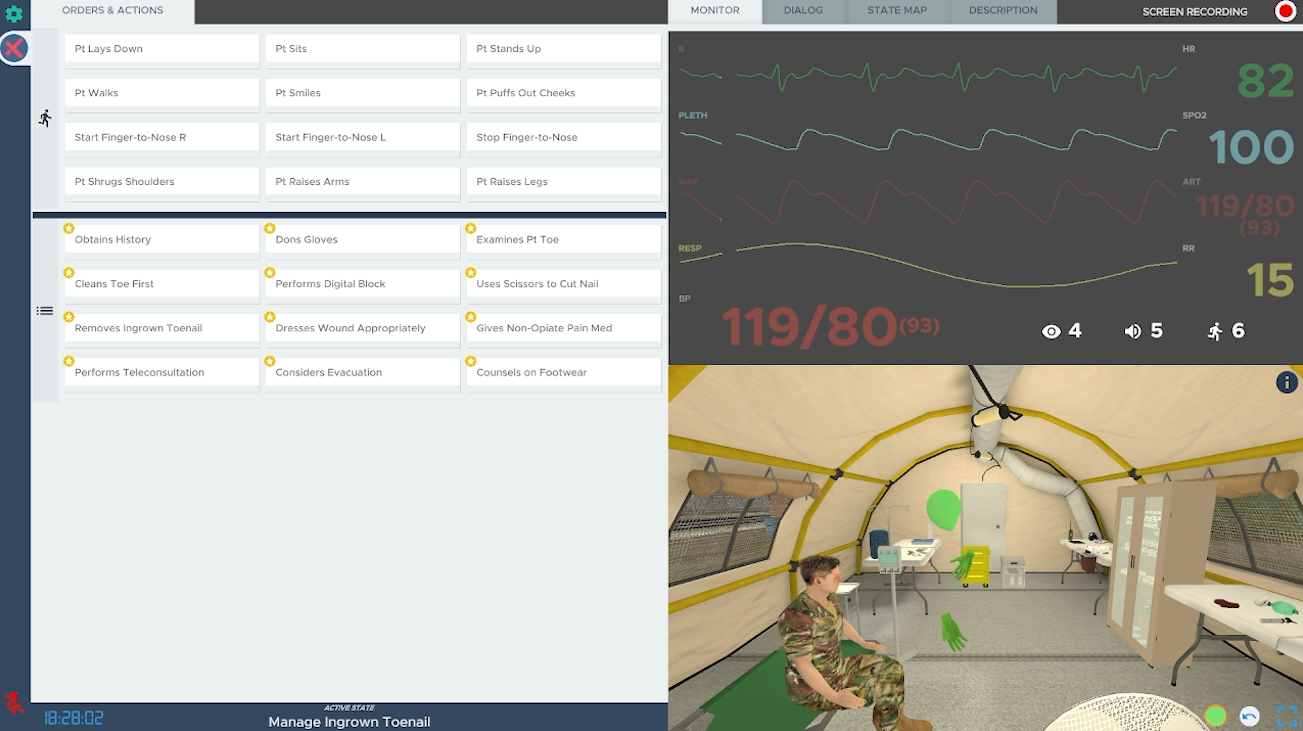Switch to the Dialog tab
This screenshot has width=1303, height=731.
803,11
